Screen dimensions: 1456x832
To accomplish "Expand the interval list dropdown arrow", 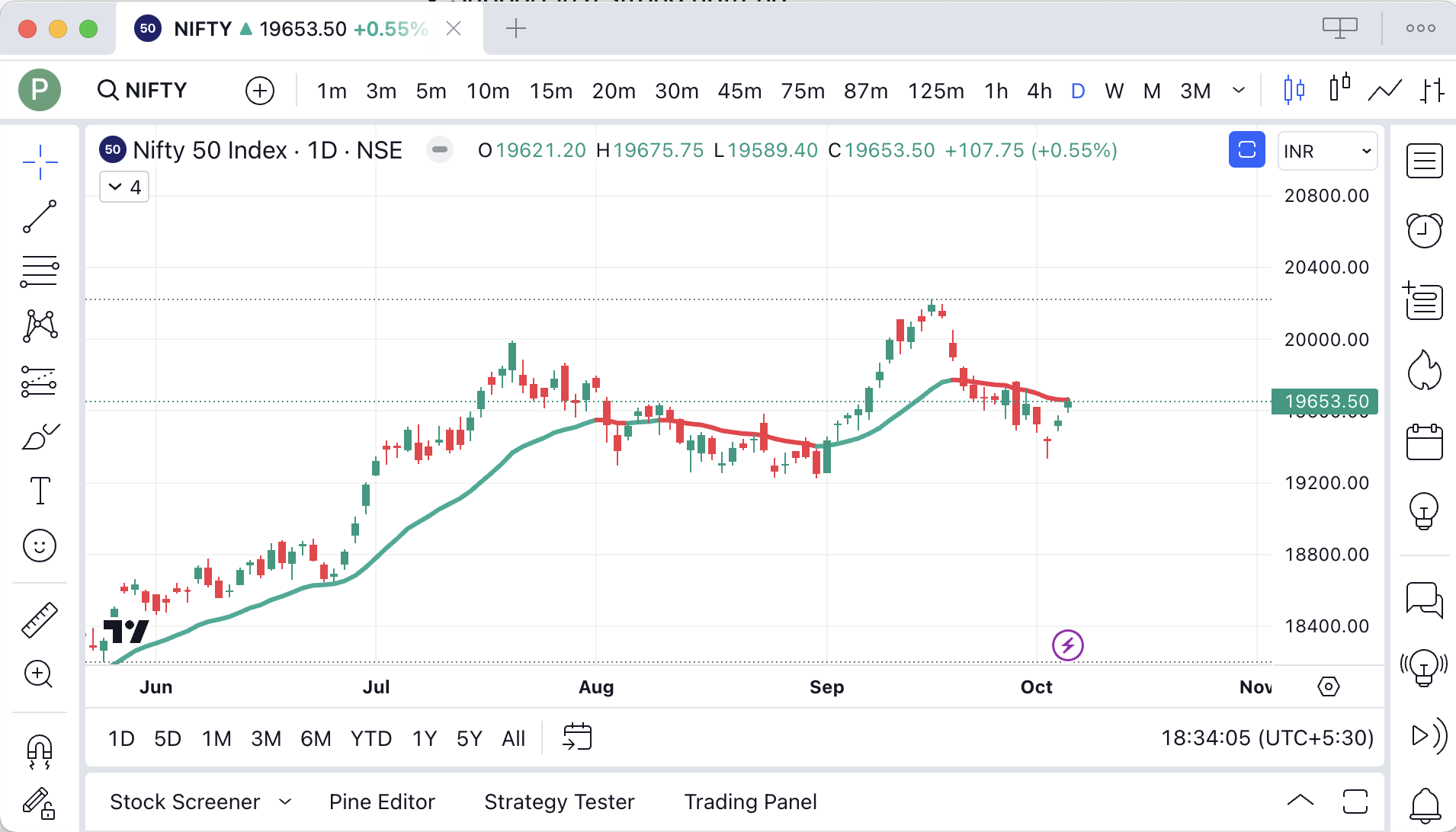I will click(1239, 91).
